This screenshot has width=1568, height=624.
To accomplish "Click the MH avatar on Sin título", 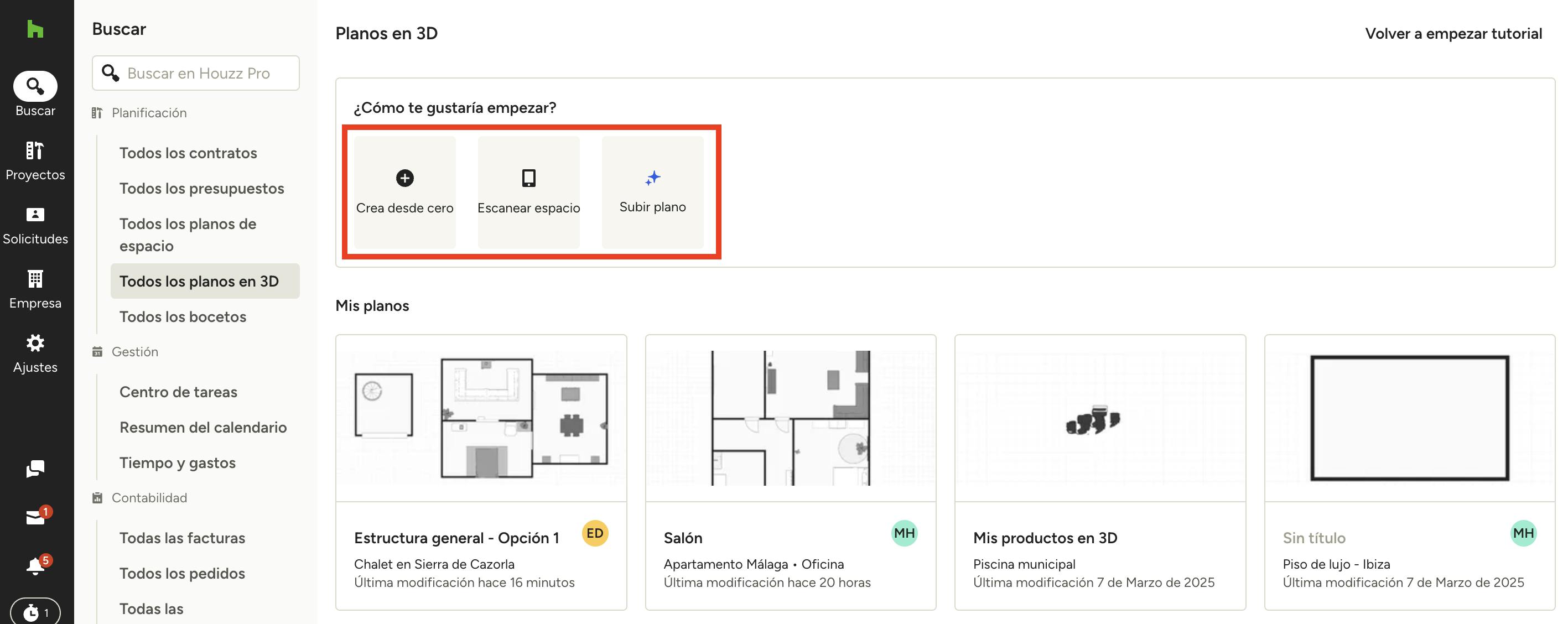I will tap(1523, 533).
